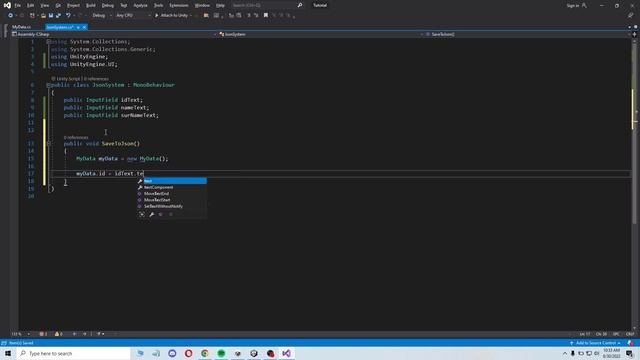
Task: Click the taskbar 'Type here to search' box
Action: (x=73, y=353)
